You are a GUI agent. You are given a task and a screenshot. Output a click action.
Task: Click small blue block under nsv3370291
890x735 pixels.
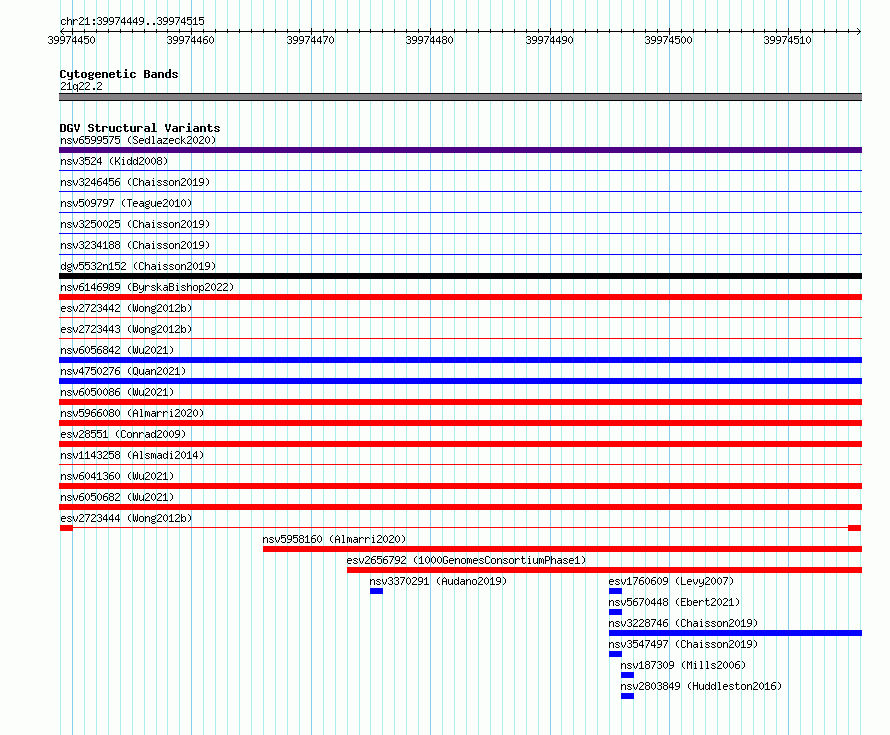(376, 591)
